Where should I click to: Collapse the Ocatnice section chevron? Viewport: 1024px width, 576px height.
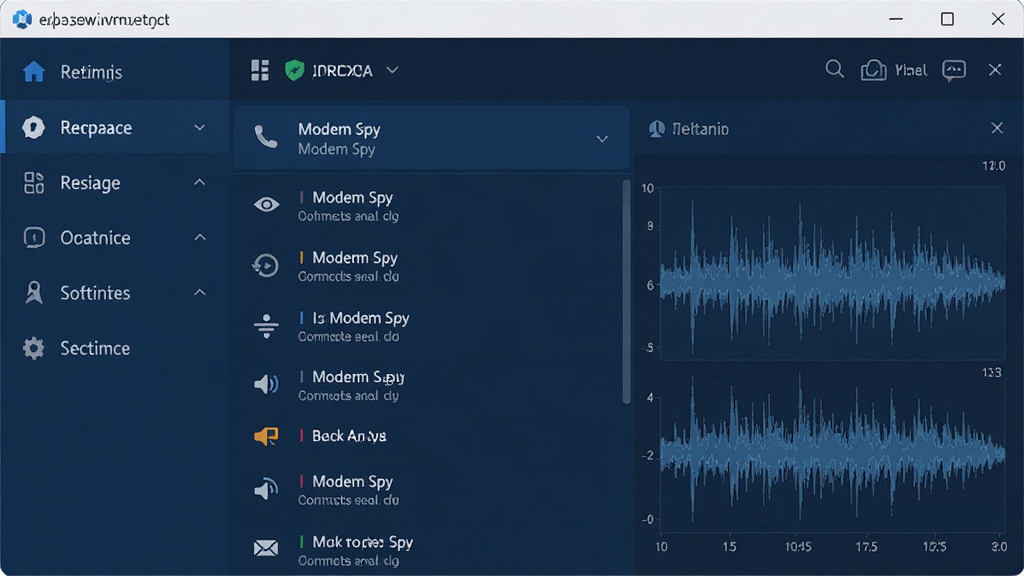click(x=199, y=237)
